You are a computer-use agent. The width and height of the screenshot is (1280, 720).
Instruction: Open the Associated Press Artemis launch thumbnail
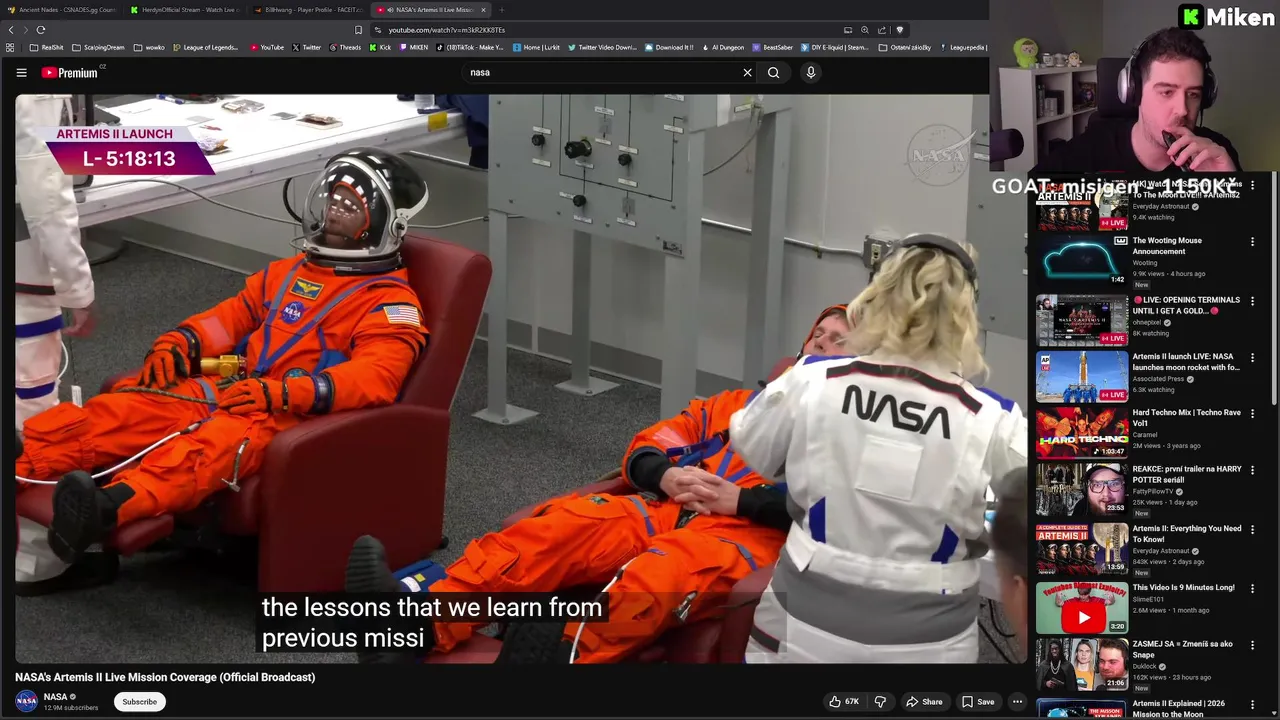click(1082, 376)
